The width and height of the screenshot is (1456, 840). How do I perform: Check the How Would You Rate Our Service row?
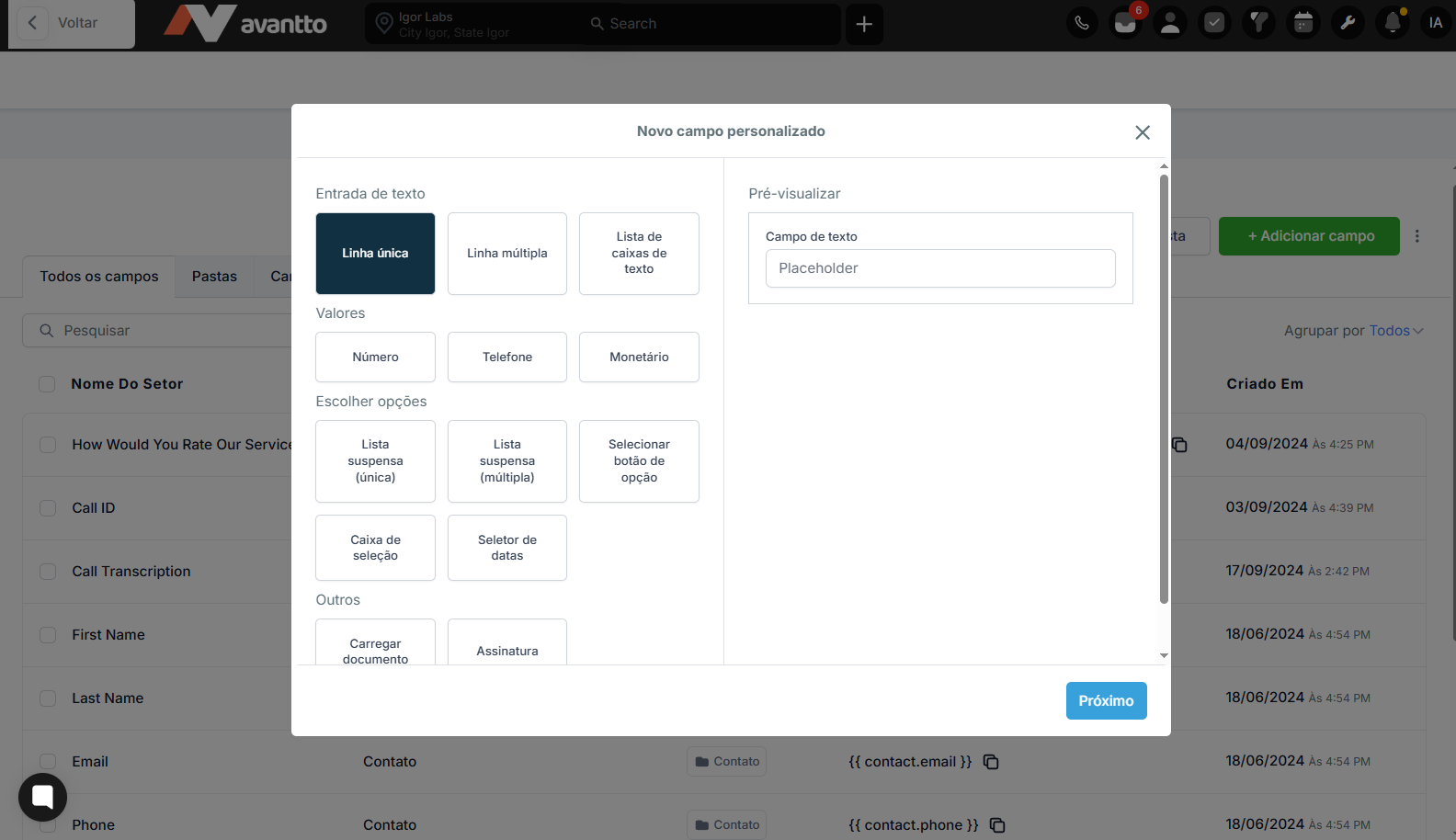tap(48, 445)
